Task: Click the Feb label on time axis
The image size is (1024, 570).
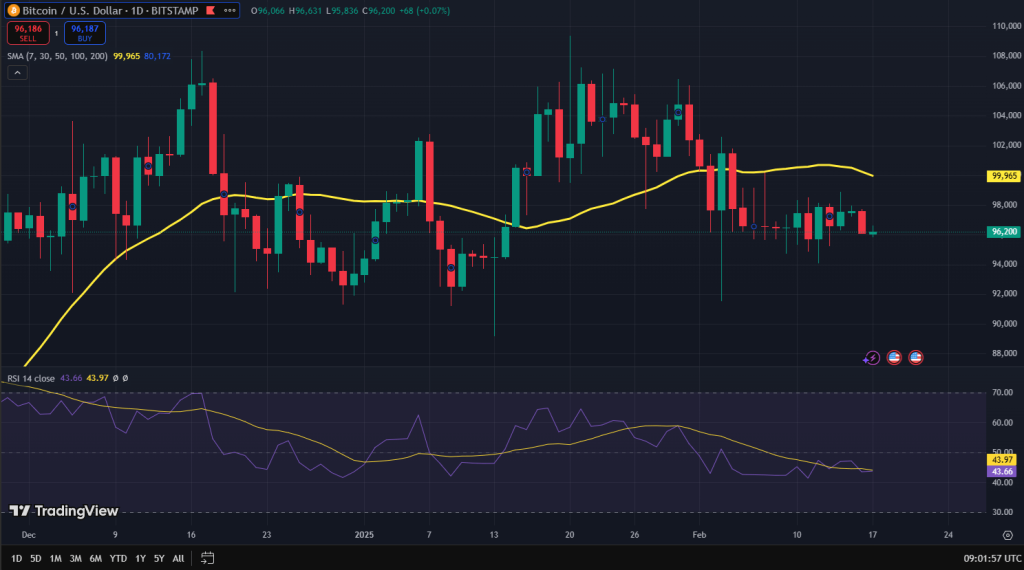Action: click(x=699, y=535)
